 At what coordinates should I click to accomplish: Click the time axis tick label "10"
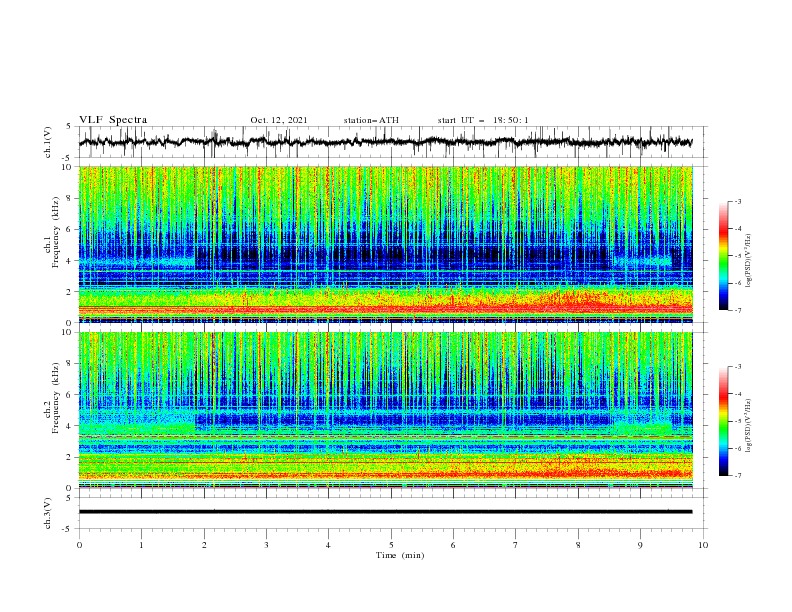coord(703,545)
